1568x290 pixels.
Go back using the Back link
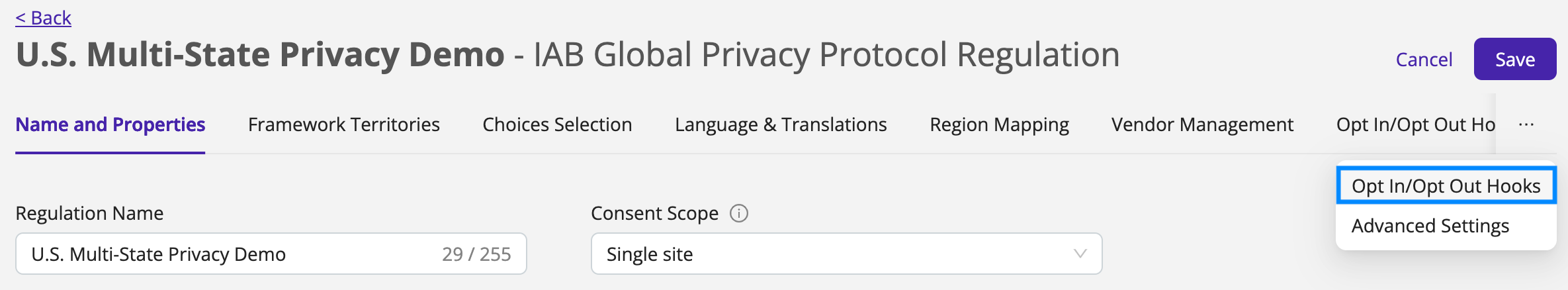(x=43, y=18)
